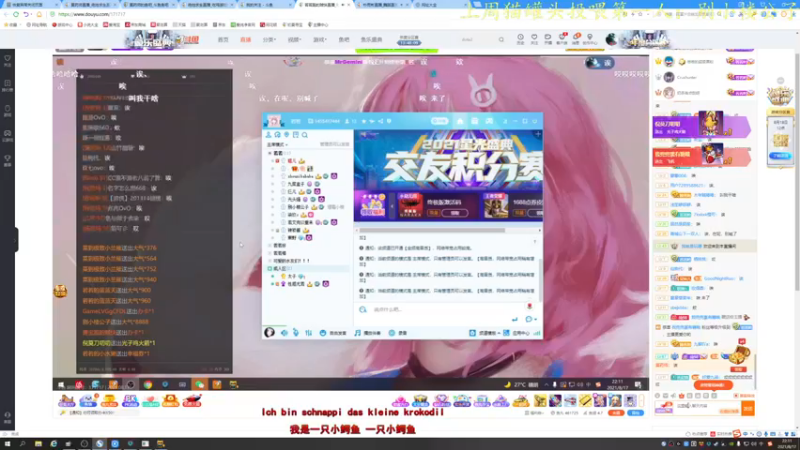Screen dimensions: 800x450
Task: Click the share icon in YY header
Action: coord(381,121)
